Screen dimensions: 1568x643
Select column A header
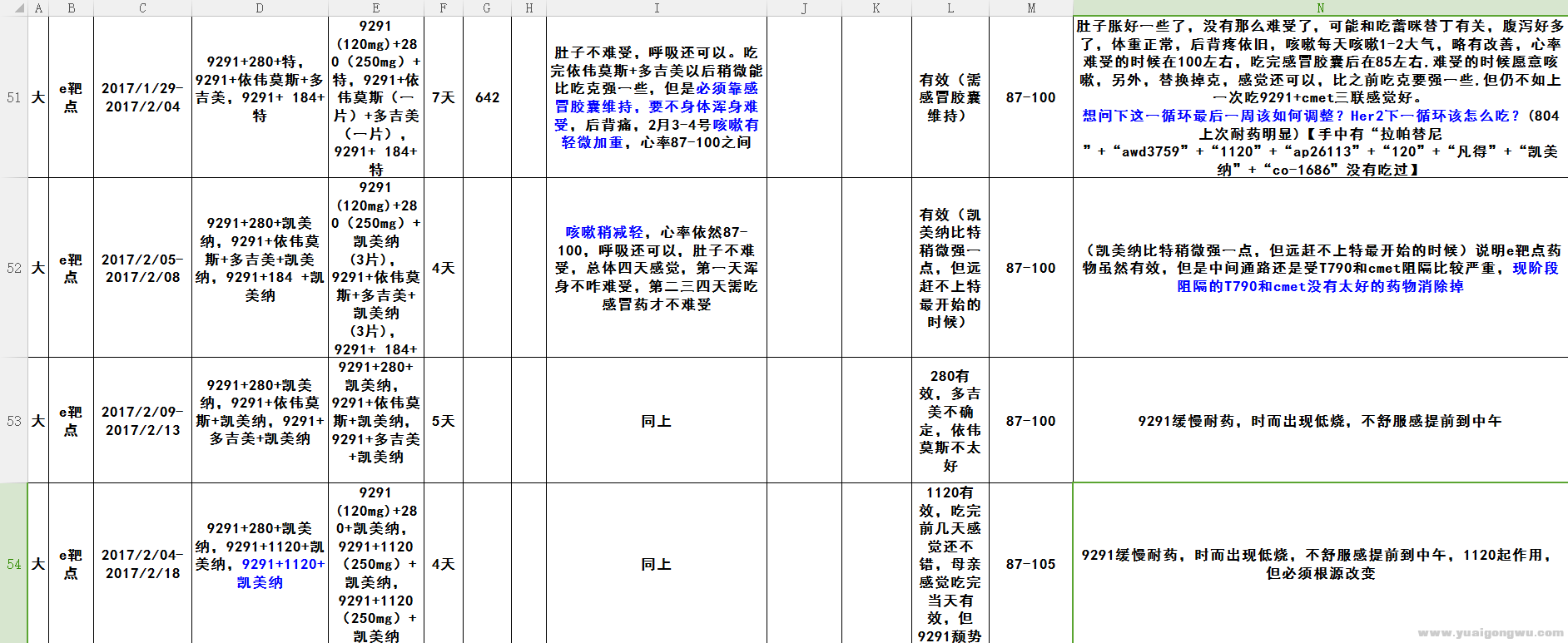point(38,7)
